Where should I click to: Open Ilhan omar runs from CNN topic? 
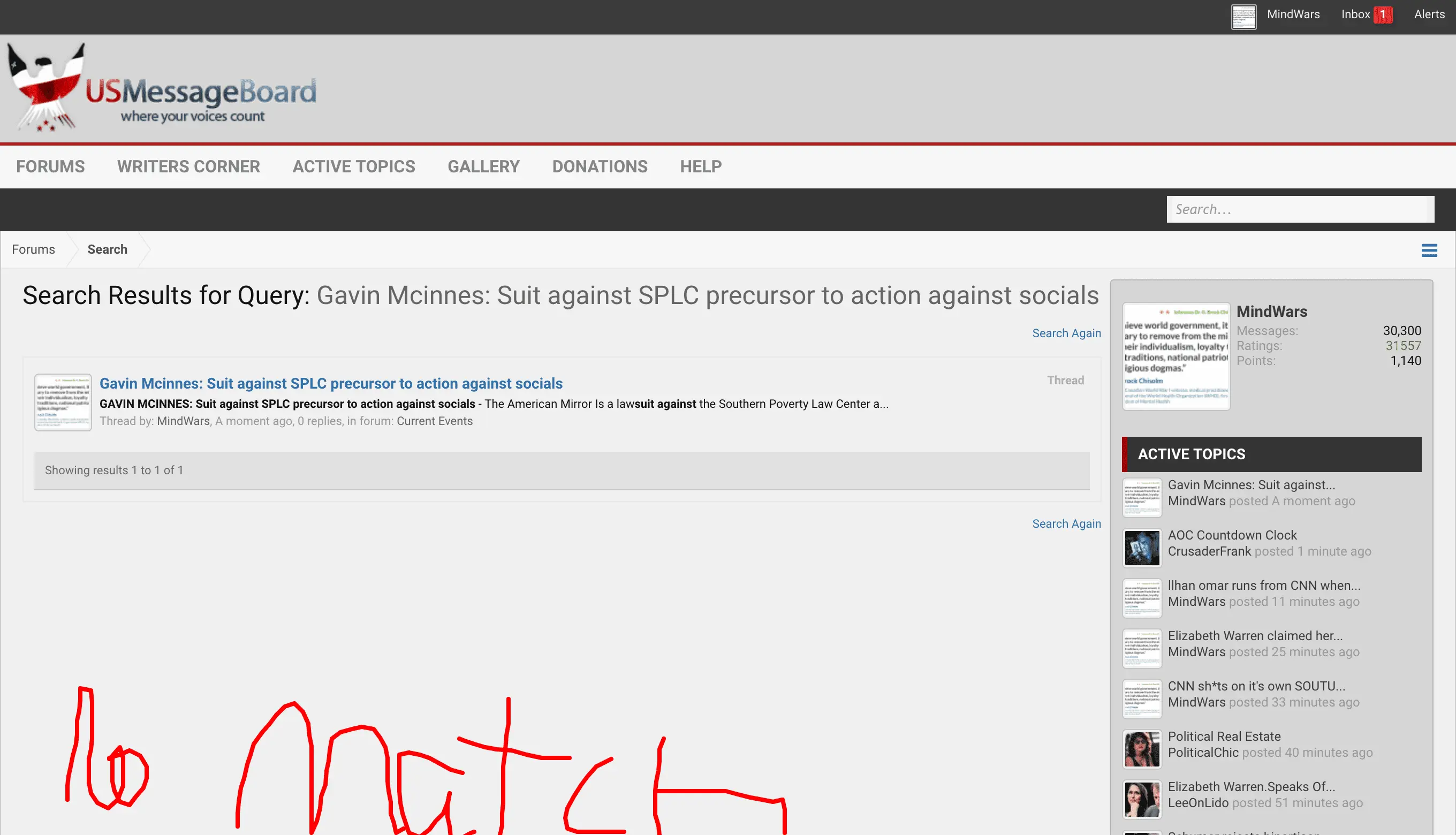1264,586
